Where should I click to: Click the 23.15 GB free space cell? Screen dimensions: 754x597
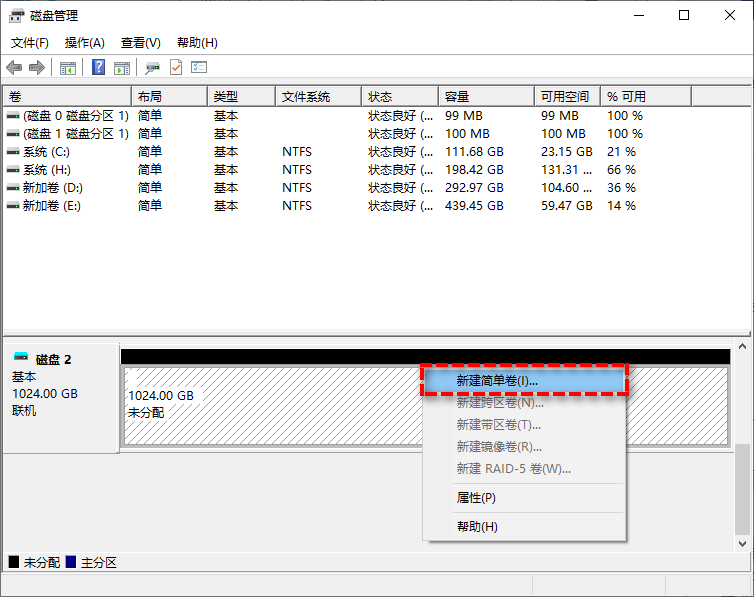[x=567, y=152]
